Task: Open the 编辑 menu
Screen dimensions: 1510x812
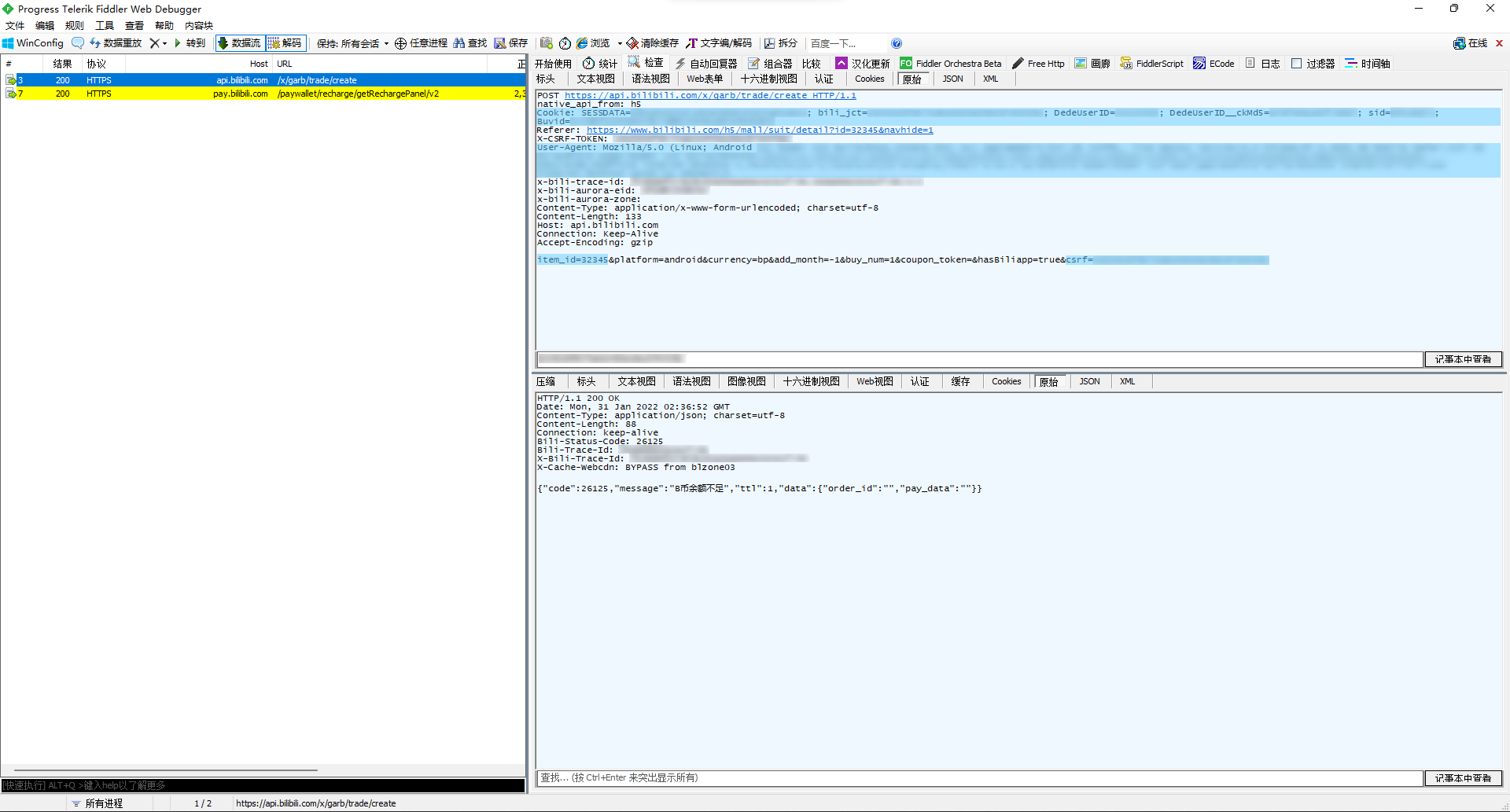Action: (45, 25)
